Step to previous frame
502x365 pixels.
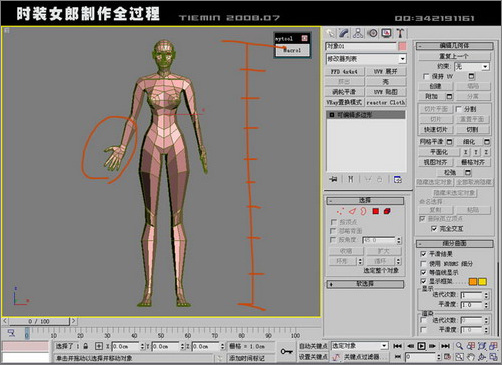click(x=410, y=346)
